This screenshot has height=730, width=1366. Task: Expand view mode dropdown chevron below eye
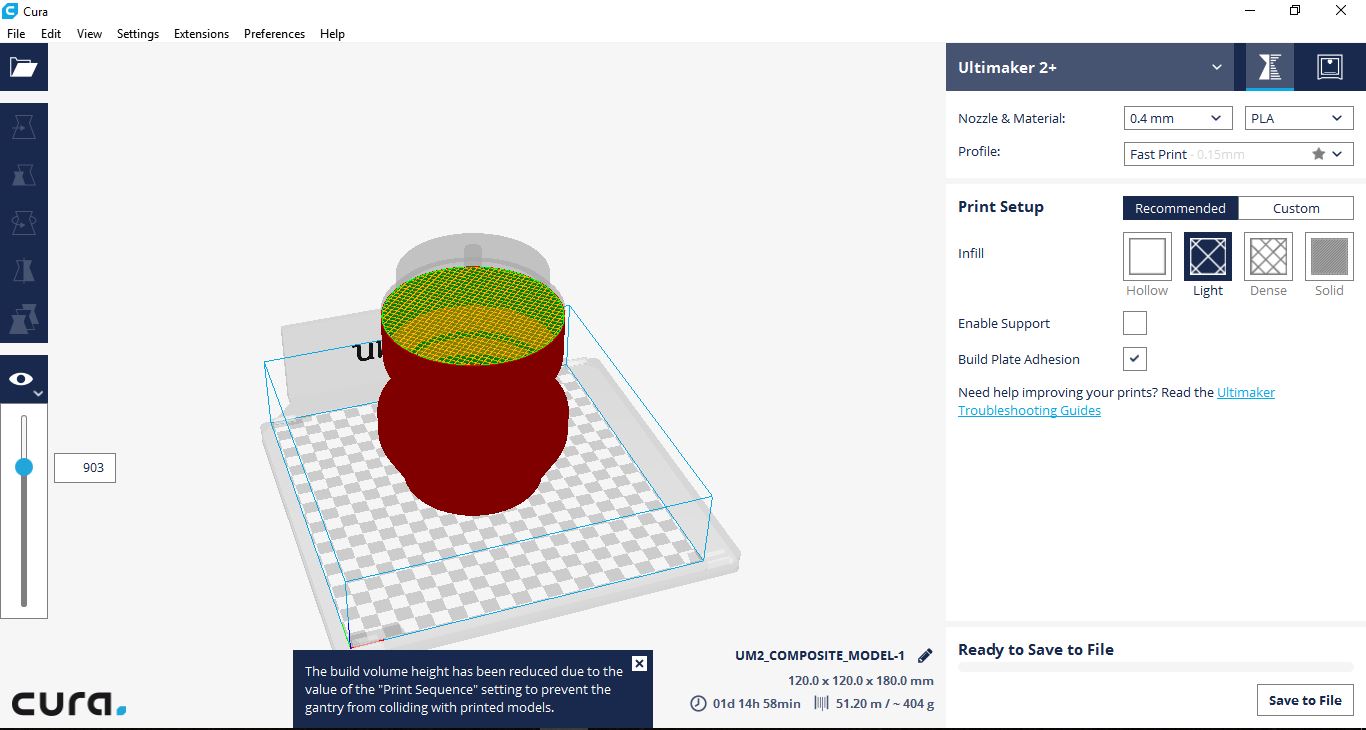tap(38, 395)
